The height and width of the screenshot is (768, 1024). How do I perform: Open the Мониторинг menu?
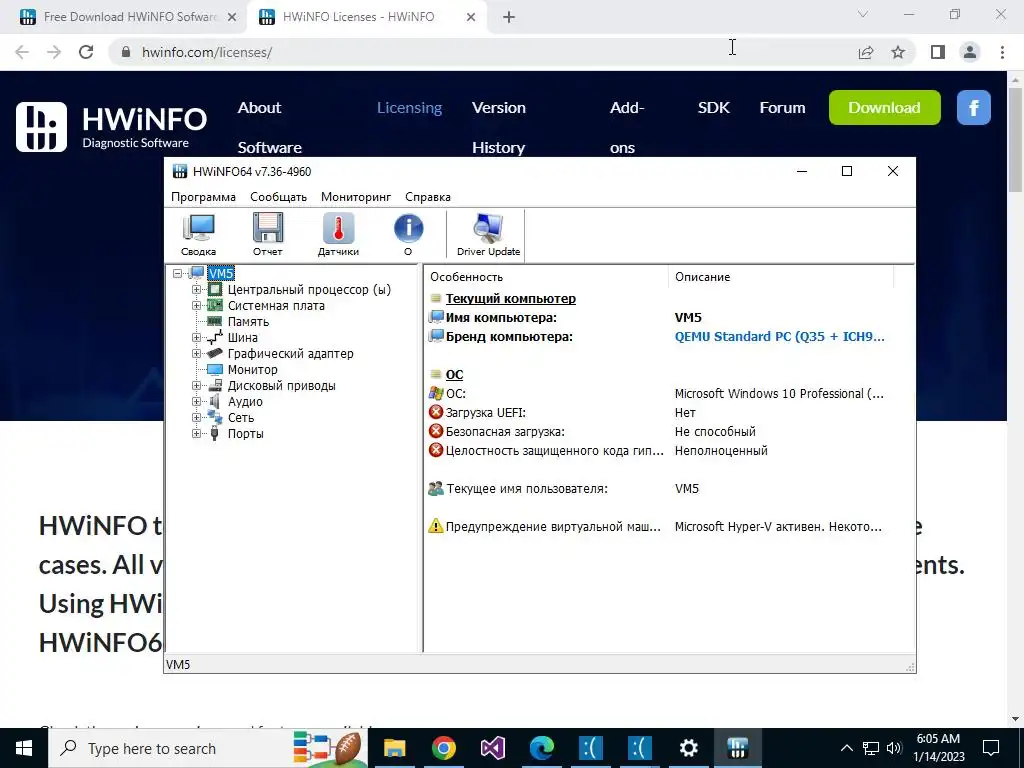click(356, 197)
